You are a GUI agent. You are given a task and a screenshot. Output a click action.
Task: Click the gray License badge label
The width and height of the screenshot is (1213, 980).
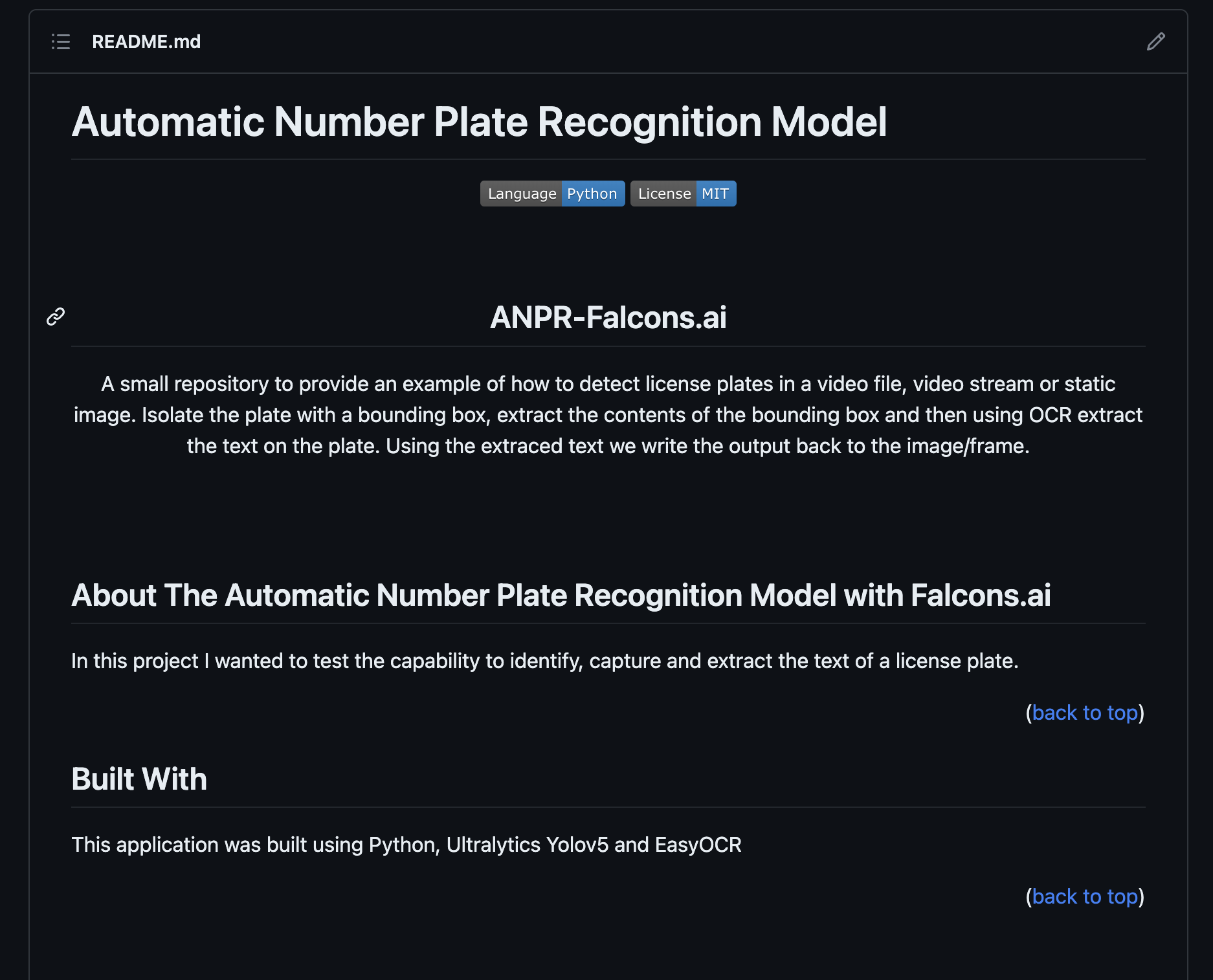pos(663,194)
